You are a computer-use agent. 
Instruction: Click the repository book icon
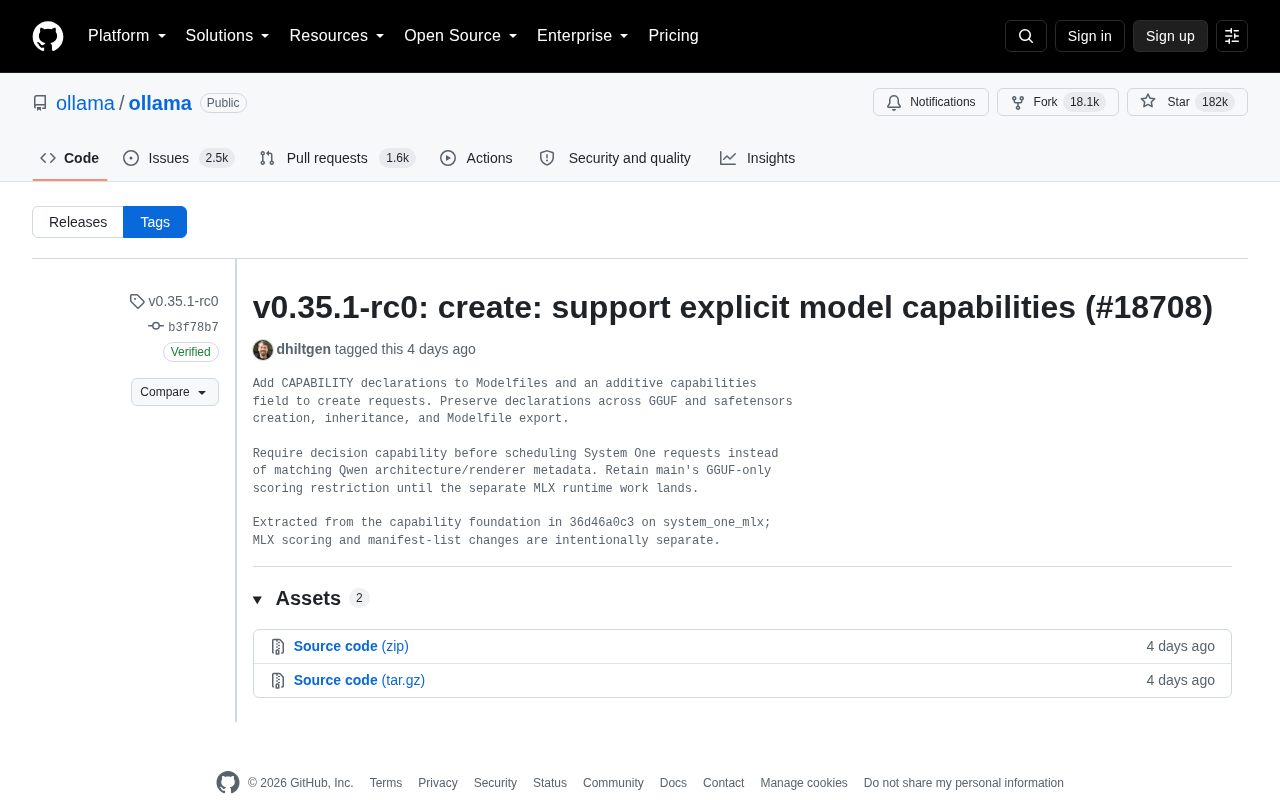click(40, 103)
